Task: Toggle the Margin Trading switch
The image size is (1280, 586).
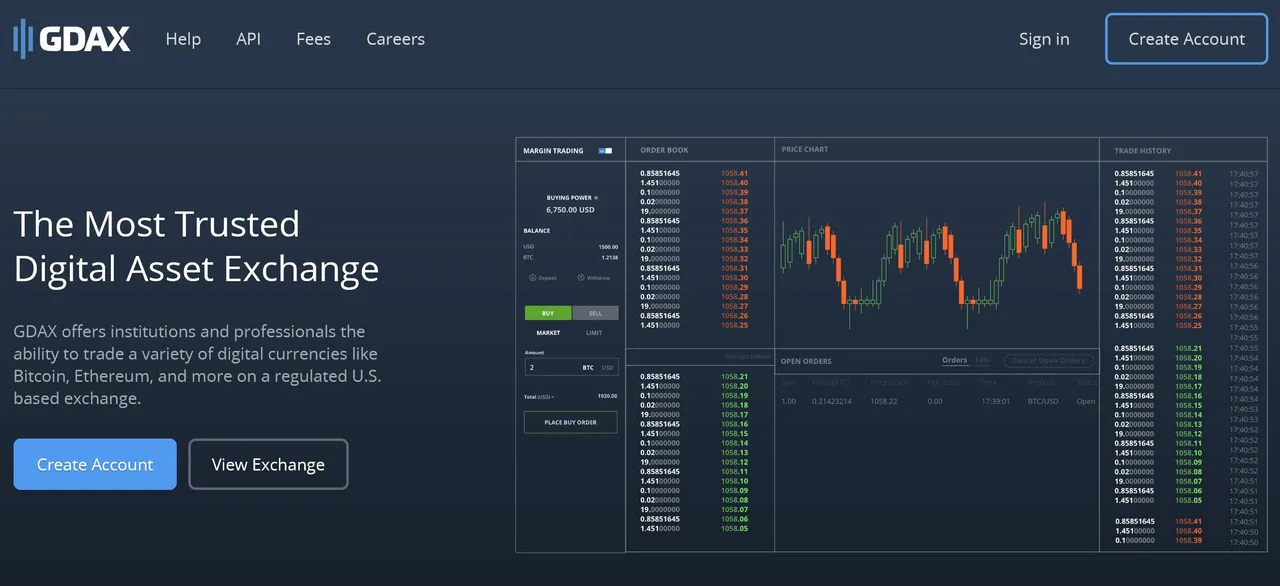Action: click(605, 151)
